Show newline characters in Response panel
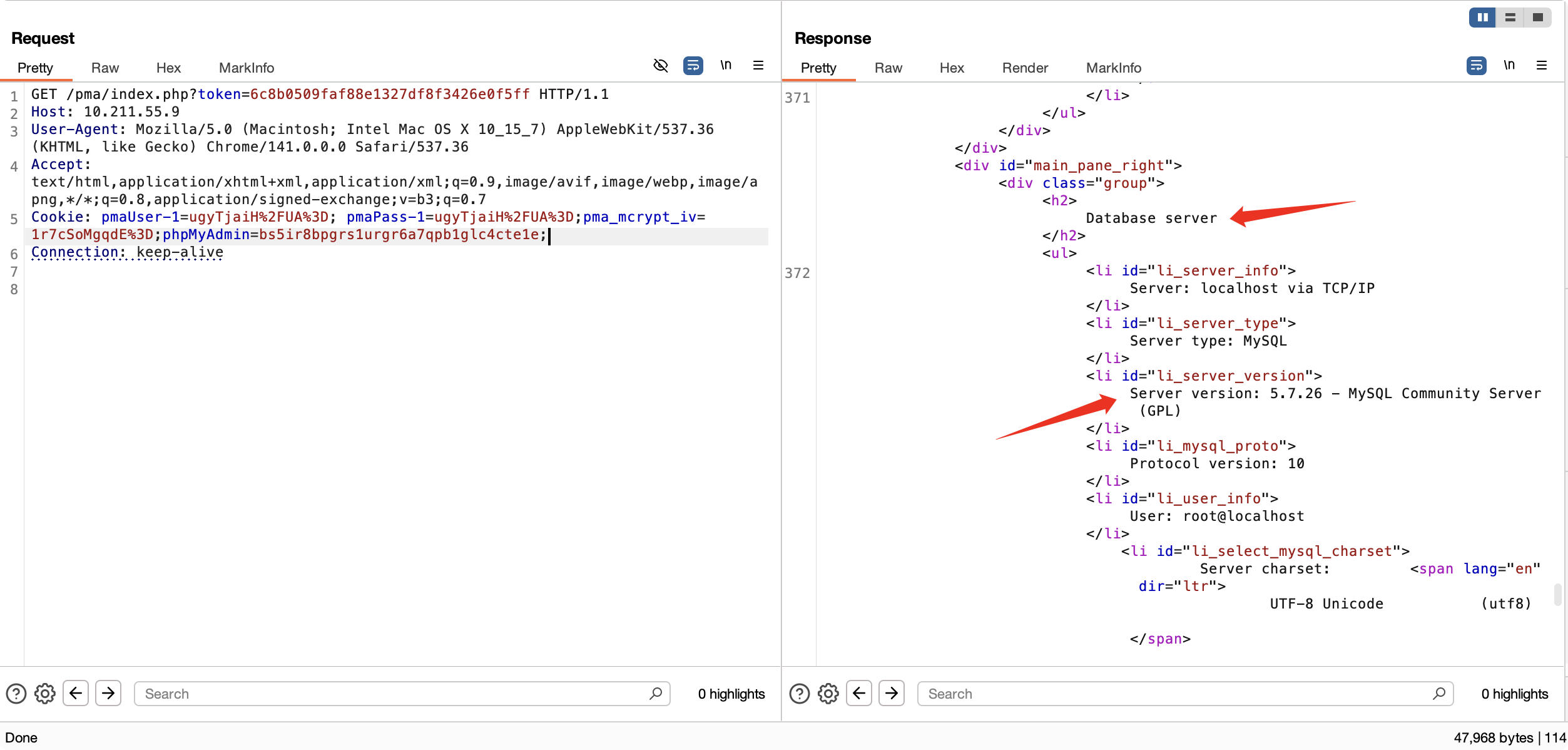Viewport: 1568px width, 750px height. [x=1509, y=66]
